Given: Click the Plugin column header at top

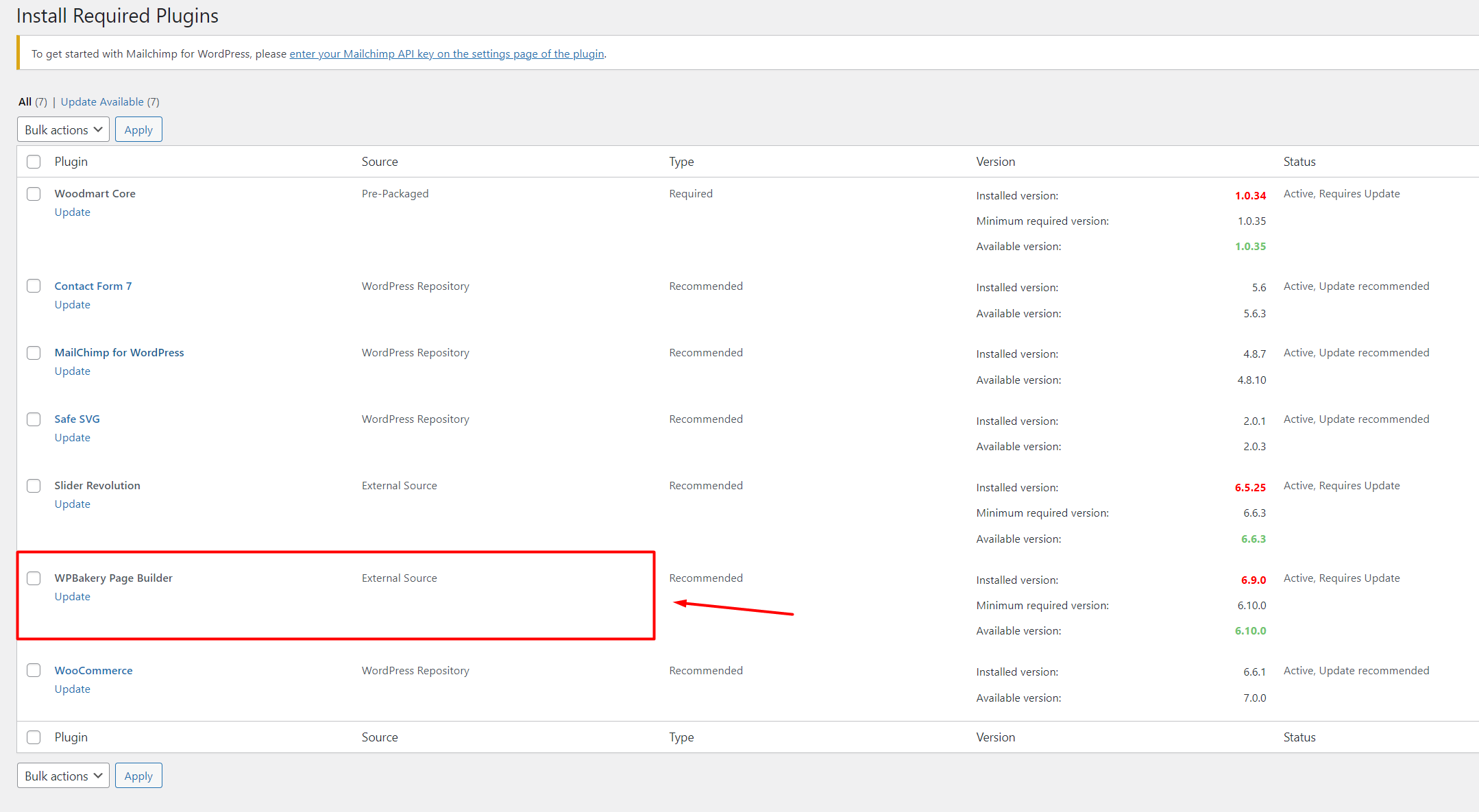Looking at the screenshot, I should pos(71,162).
